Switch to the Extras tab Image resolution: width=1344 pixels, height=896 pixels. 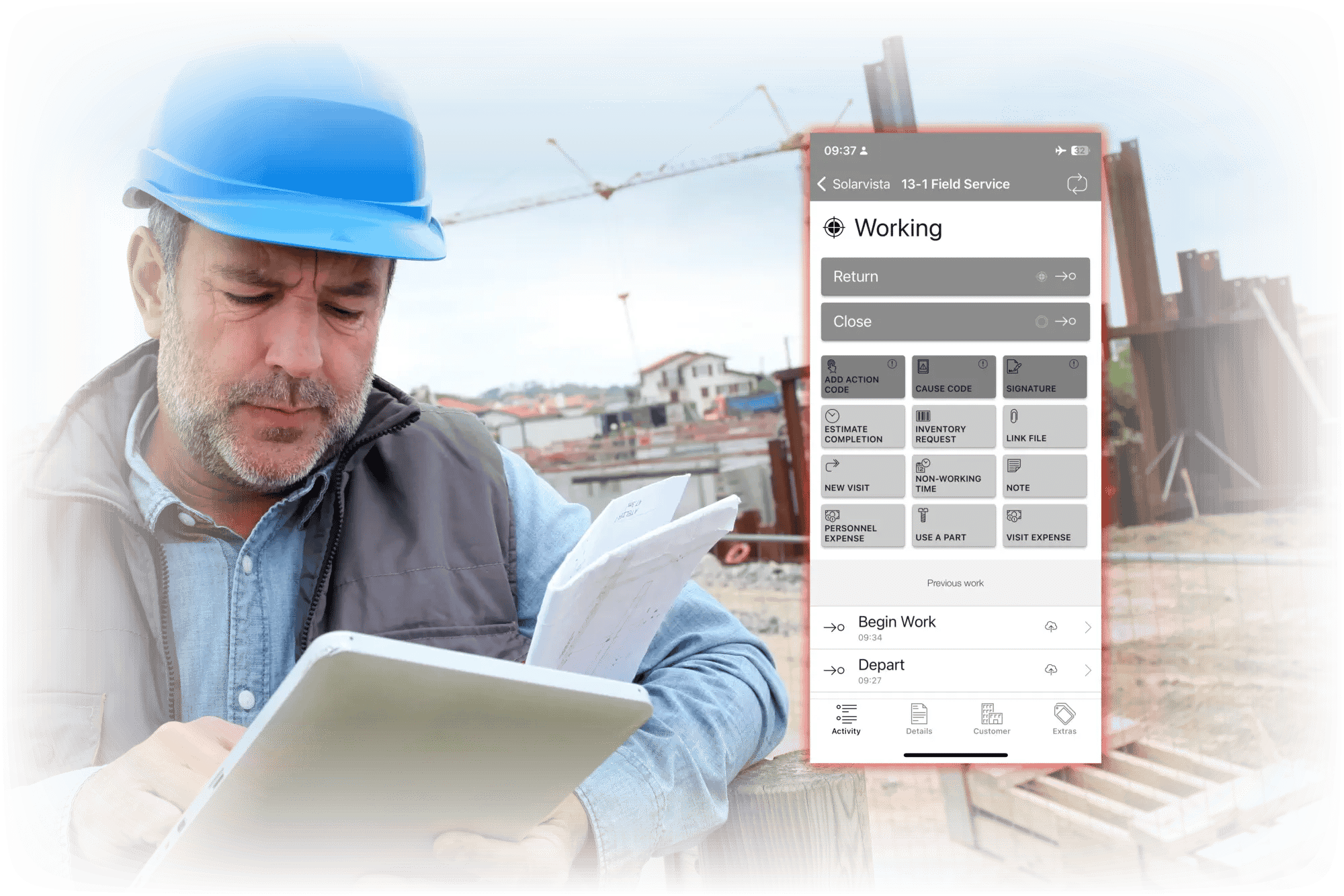pos(1064,720)
